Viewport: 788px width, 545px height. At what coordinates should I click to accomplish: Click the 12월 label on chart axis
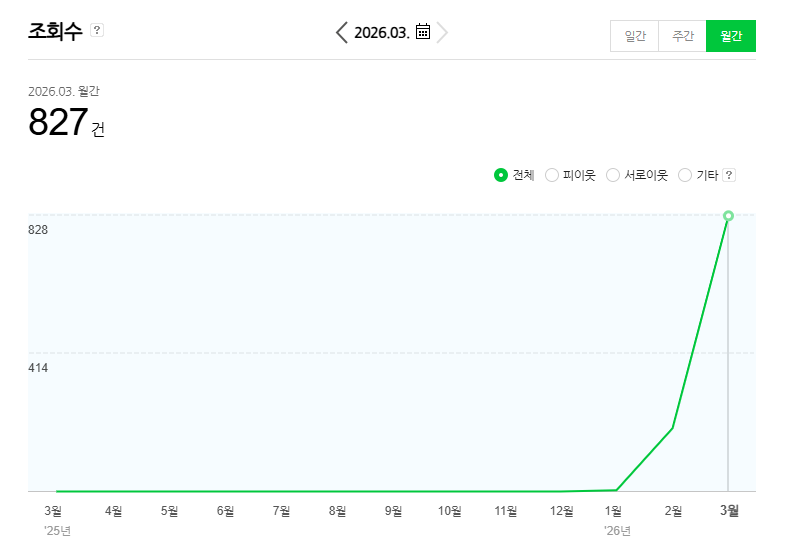562,511
